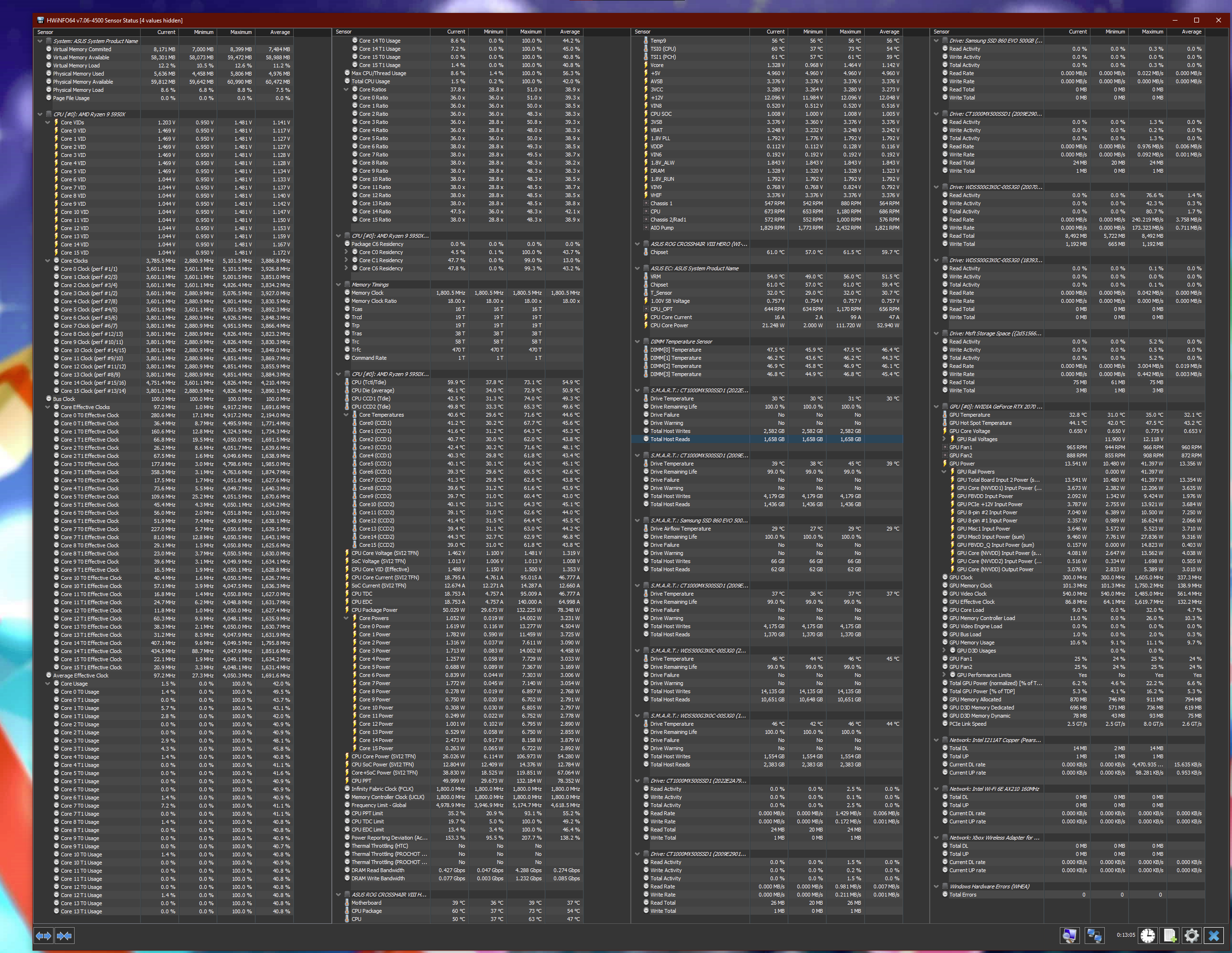Click the HWiNFO64 title bar icon

[x=40, y=20]
